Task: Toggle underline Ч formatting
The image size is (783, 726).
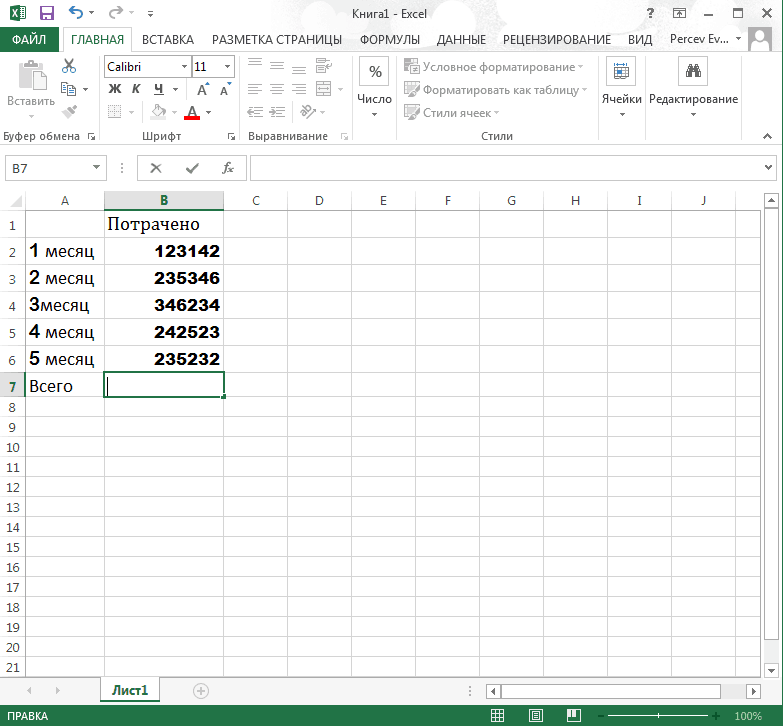Action: tap(159, 89)
